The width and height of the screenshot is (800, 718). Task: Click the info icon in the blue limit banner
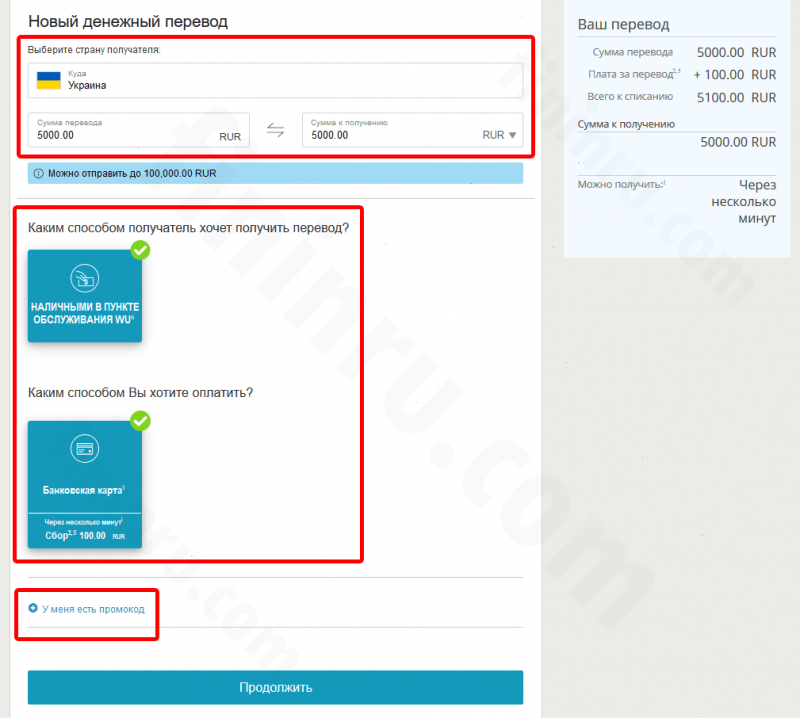(x=38, y=174)
